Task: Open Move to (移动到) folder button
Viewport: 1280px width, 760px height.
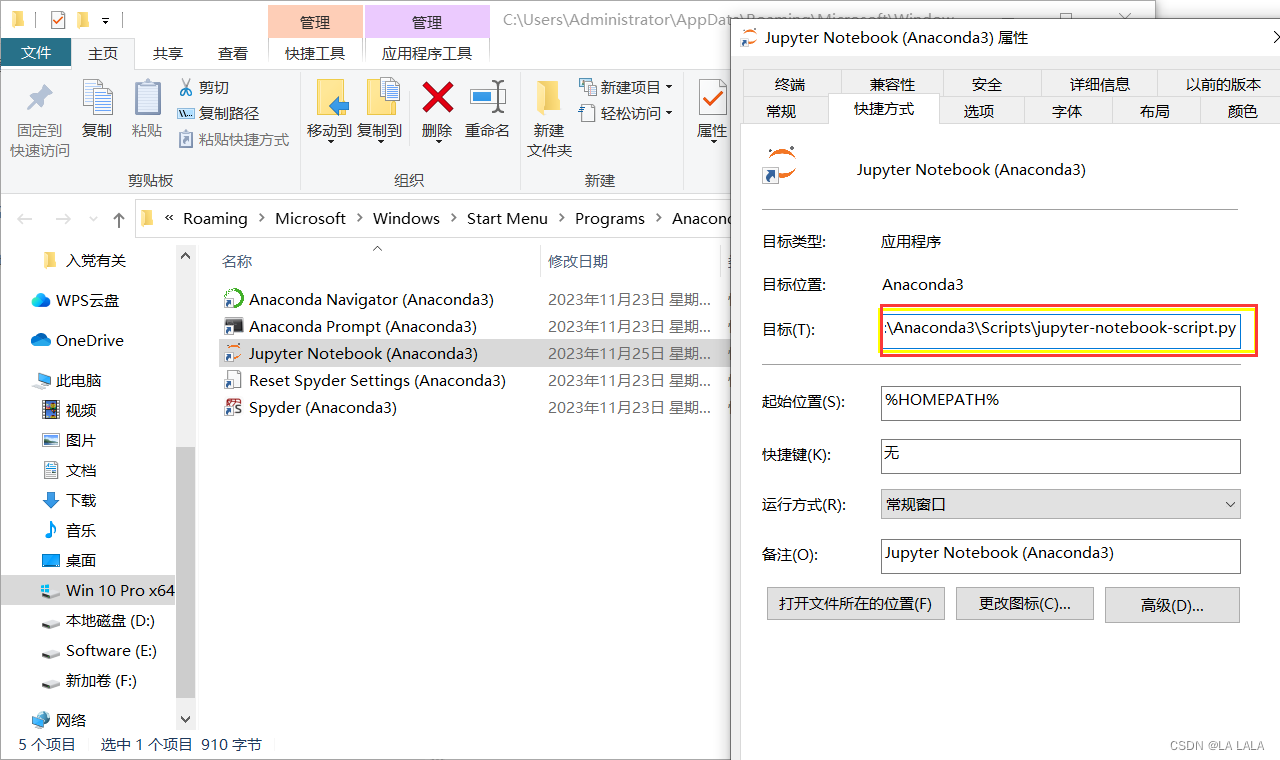Action: coord(330,98)
